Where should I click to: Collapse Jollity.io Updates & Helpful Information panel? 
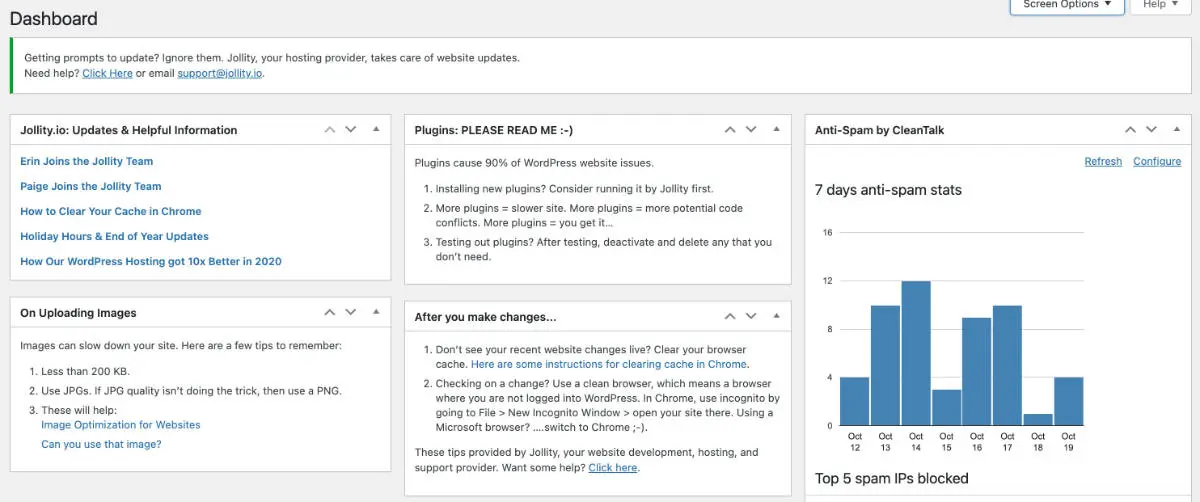point(376,130)
